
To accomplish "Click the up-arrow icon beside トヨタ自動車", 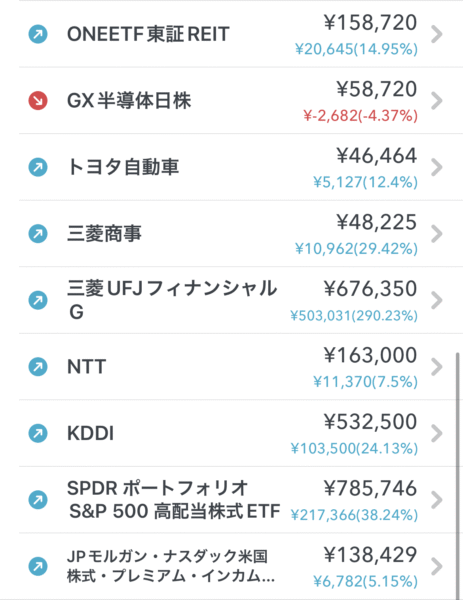I will [x=38, y=167].
